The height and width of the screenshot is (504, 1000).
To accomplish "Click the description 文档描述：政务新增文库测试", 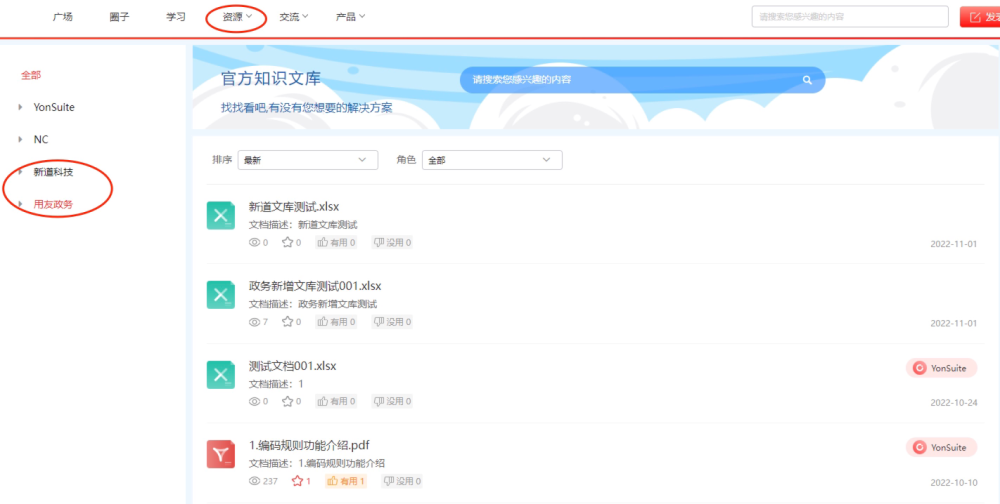I will tap(312, 304).
